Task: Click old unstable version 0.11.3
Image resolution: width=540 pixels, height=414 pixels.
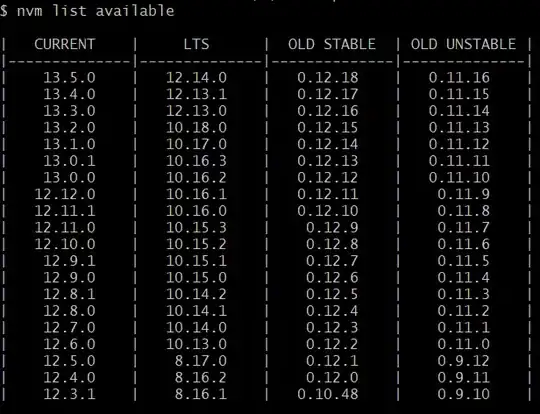Action: coord(464,294)
